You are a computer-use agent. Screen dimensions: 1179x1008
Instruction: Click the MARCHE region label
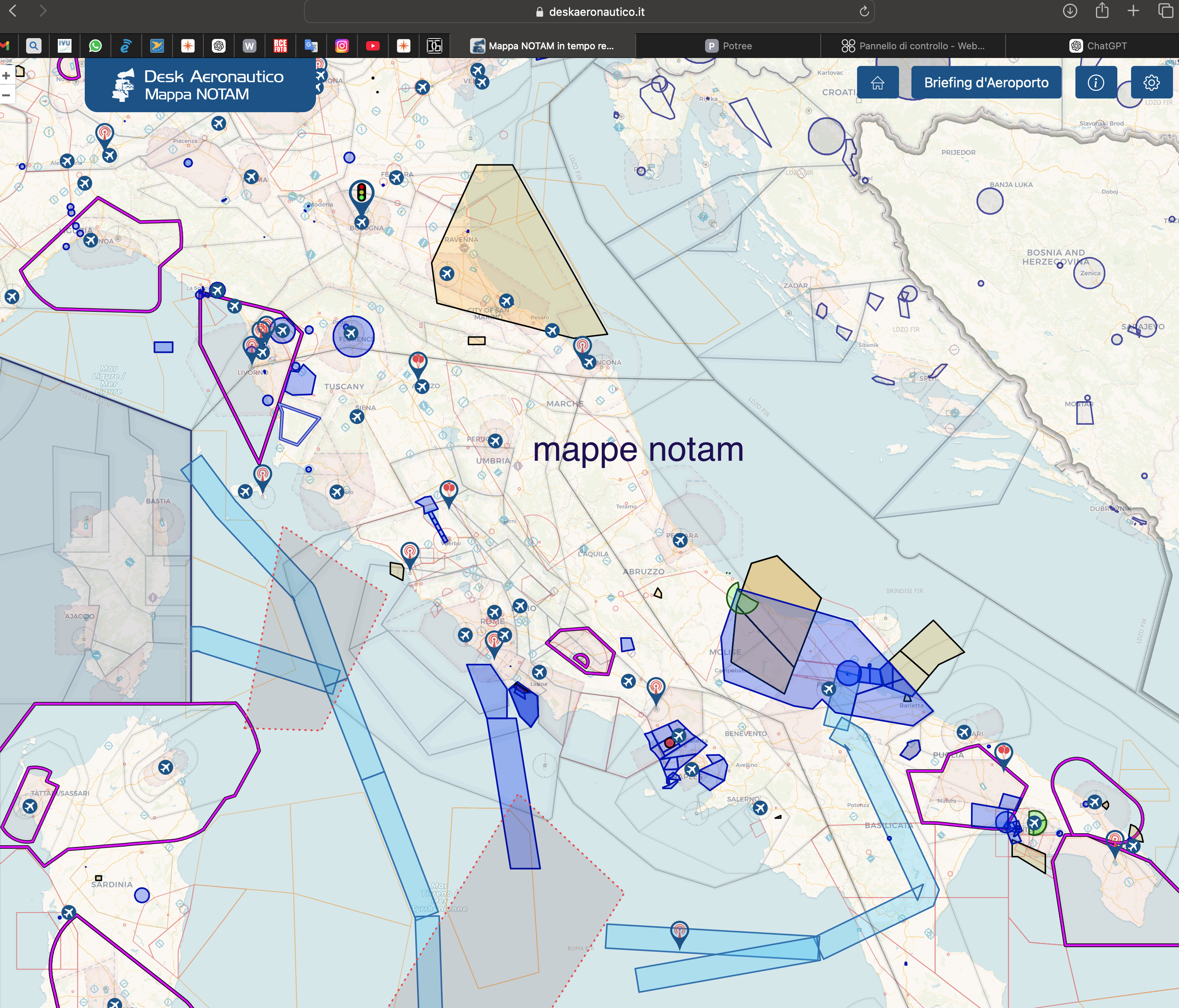coord(565,403)
